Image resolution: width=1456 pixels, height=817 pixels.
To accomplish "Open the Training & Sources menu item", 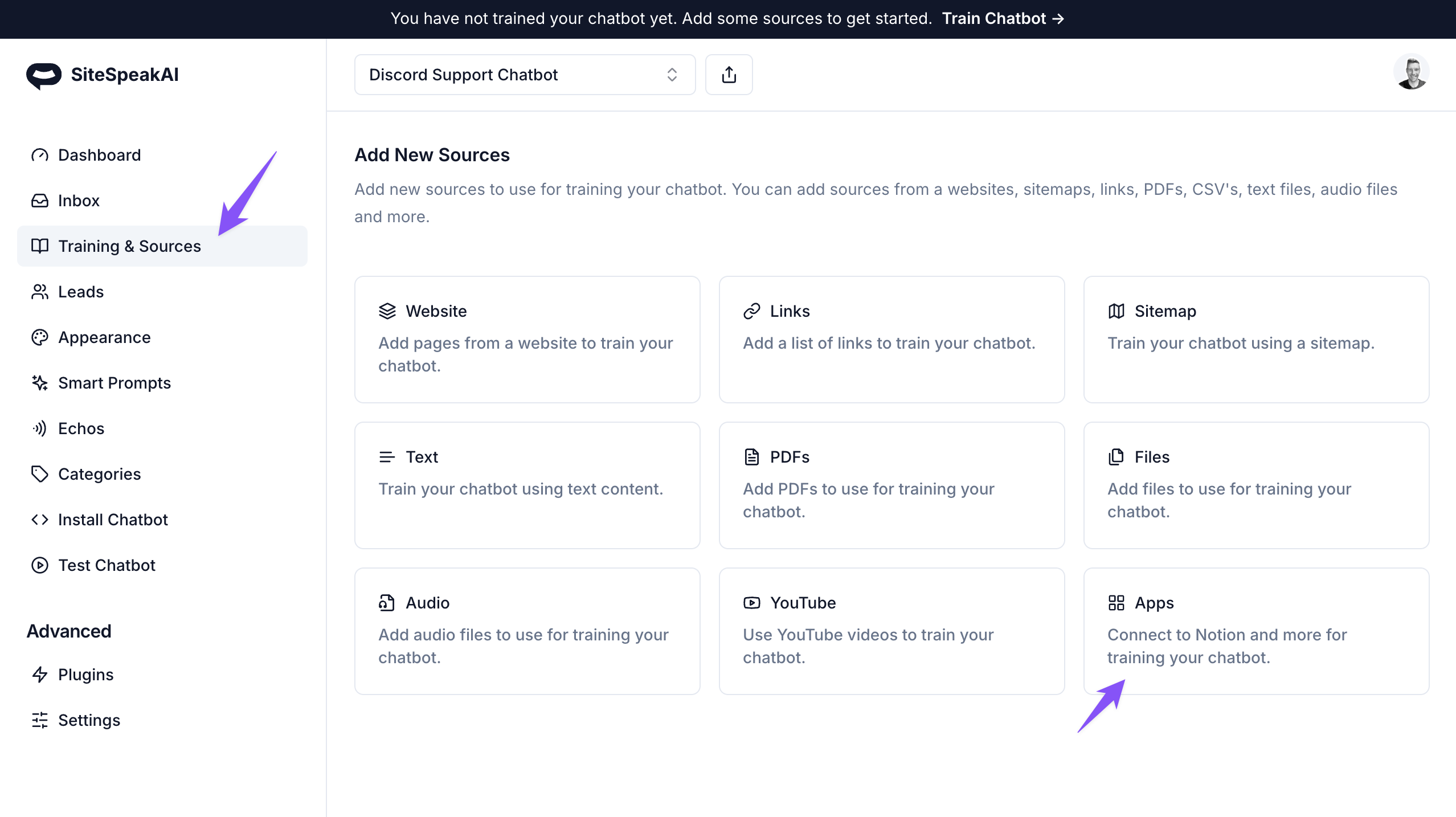I will (129, 246).
